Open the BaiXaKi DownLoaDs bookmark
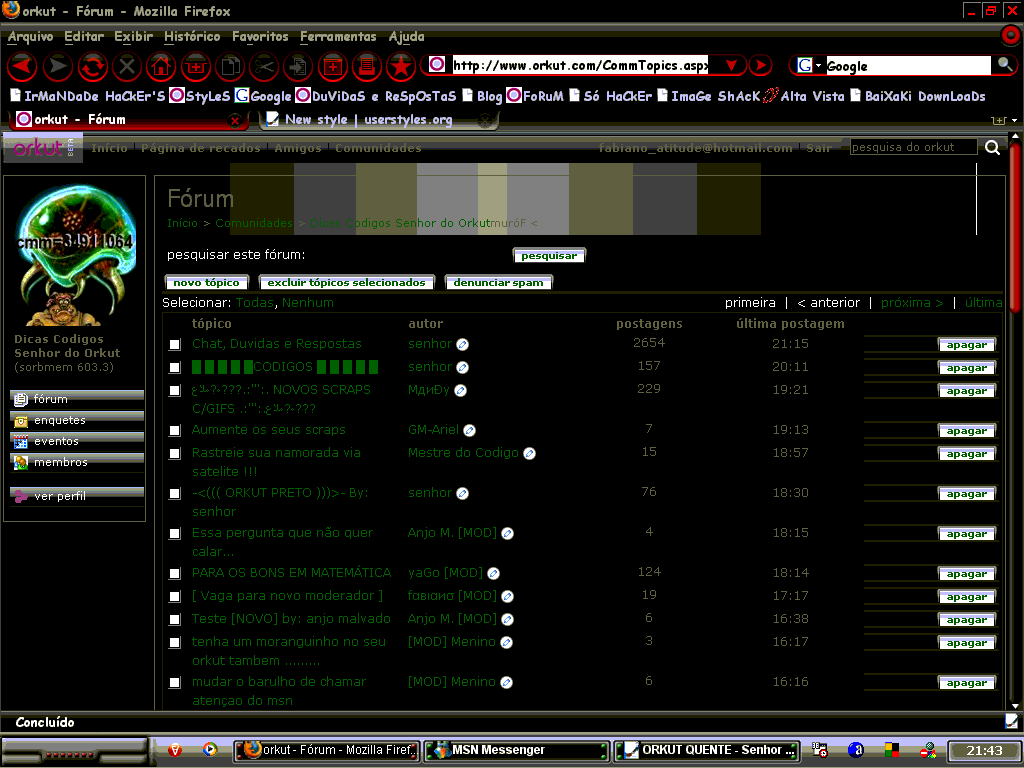The image size is (1024, 768). pos(918,96)
